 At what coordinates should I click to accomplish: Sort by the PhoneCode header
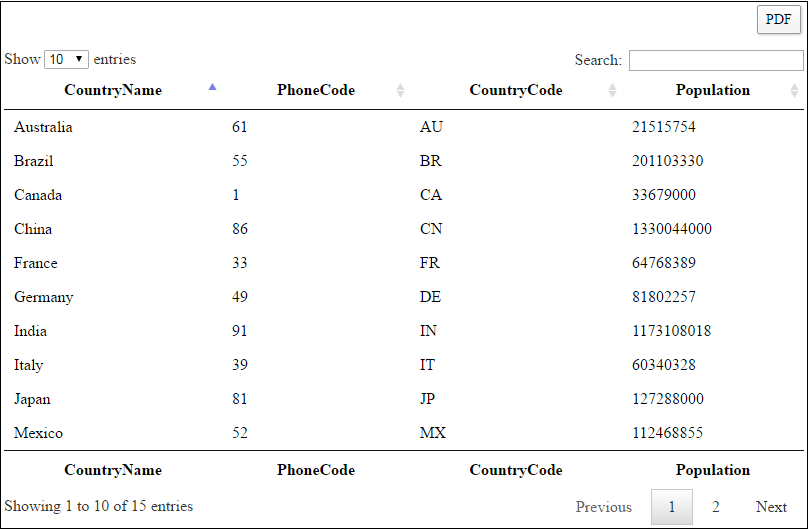316,90
